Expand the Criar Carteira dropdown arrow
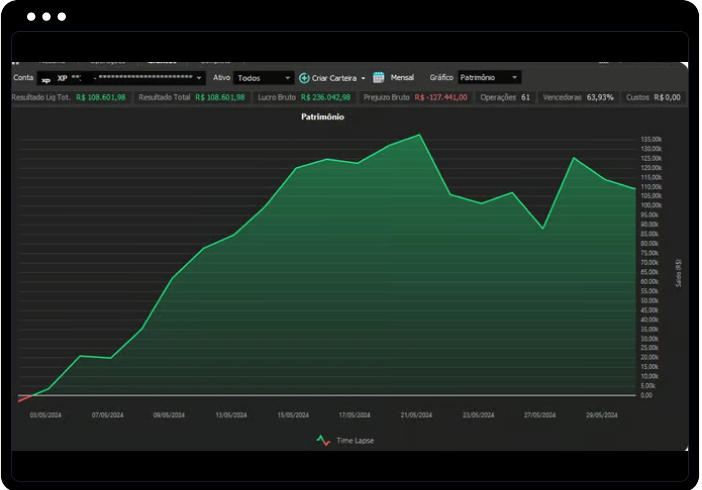The image size is (702, 490). (363, 77)
